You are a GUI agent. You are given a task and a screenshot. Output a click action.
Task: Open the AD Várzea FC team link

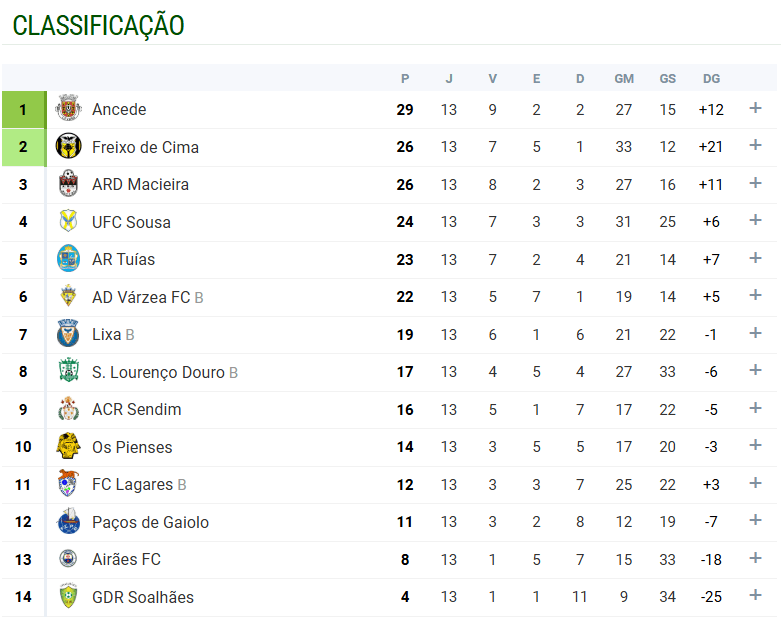pyautogui.click(x=141, y=297)
